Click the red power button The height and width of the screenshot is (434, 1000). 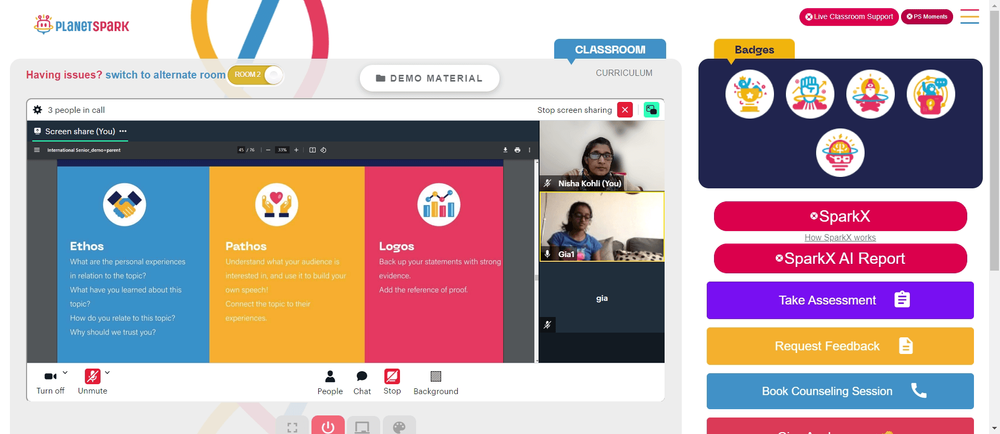click(328, 426)
